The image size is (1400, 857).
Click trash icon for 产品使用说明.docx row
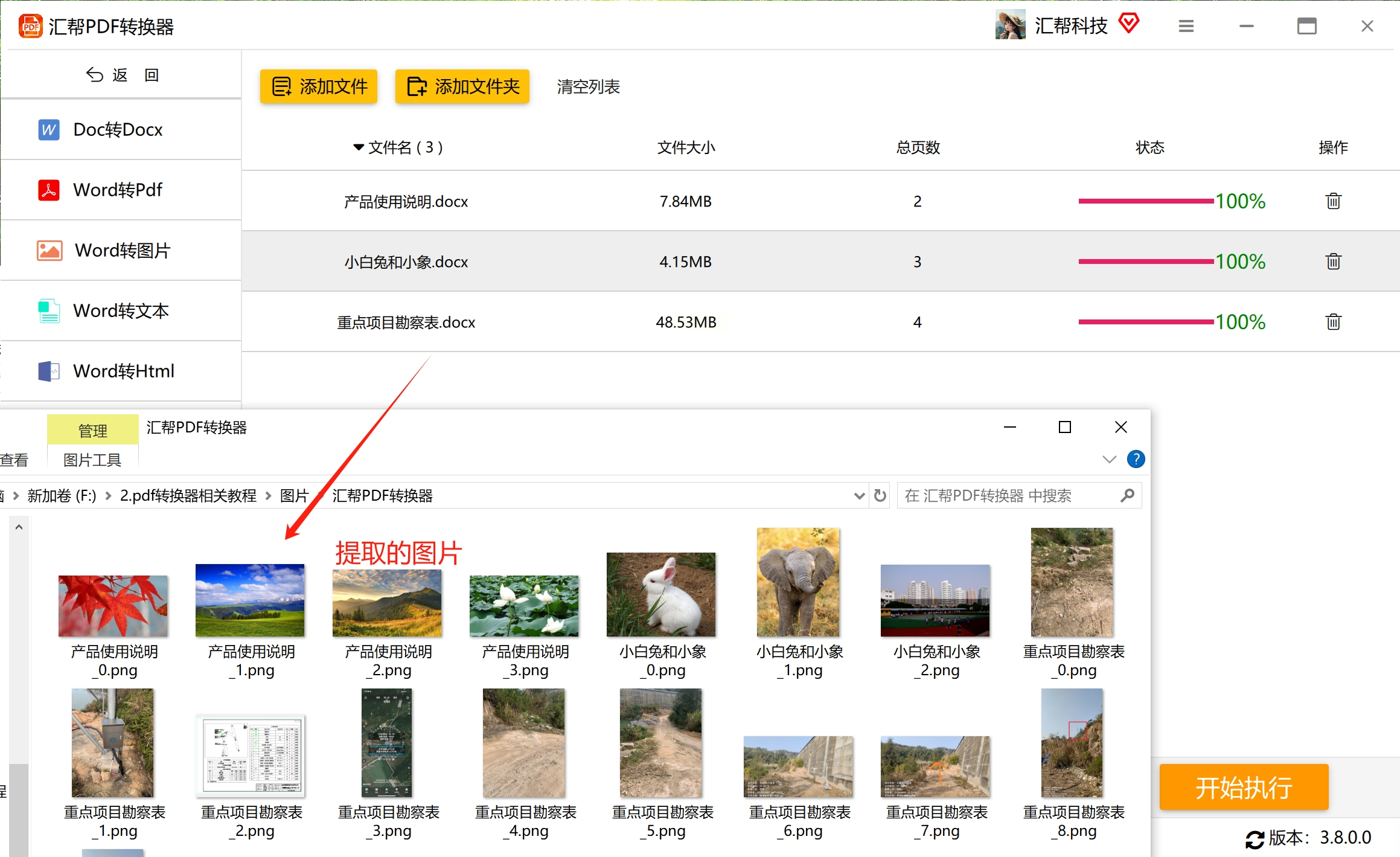pos(1333,201)
